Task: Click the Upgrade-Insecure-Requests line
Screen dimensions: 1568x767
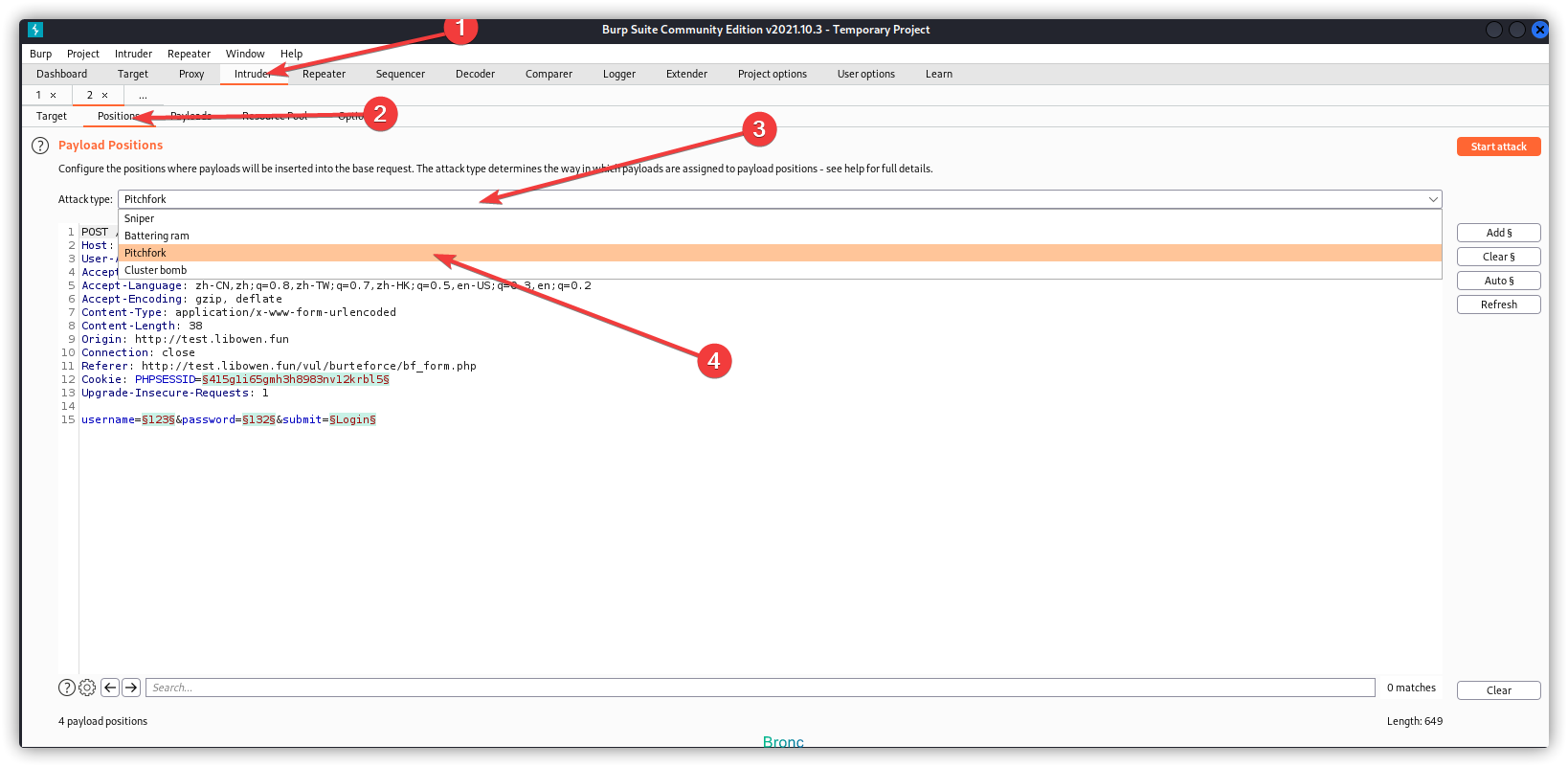Action: [x=175, y=393]
